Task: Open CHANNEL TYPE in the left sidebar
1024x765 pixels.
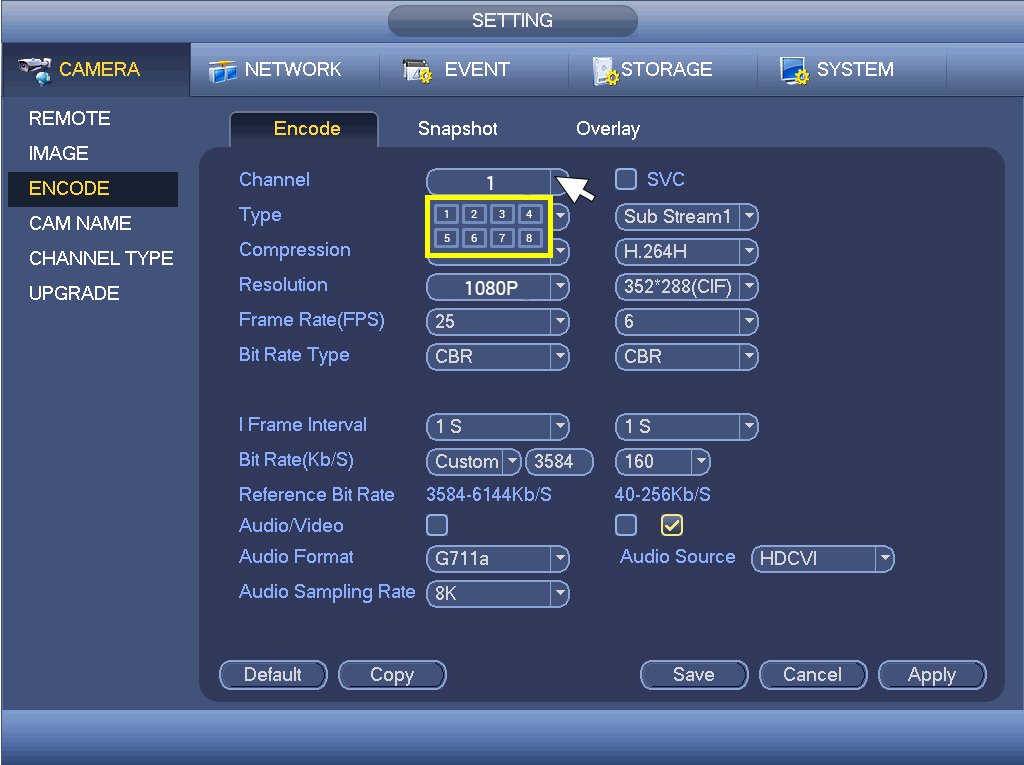Action: [101, 258]
